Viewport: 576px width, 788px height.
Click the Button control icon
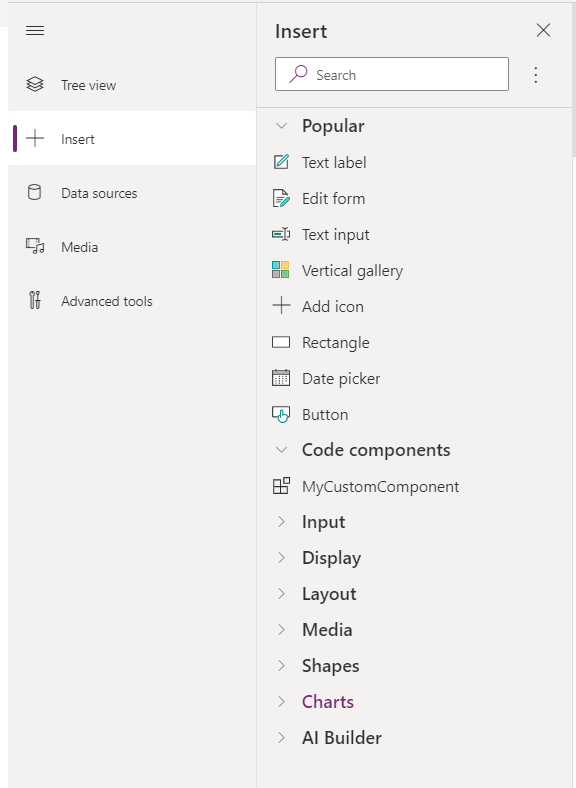click(281, 414)
